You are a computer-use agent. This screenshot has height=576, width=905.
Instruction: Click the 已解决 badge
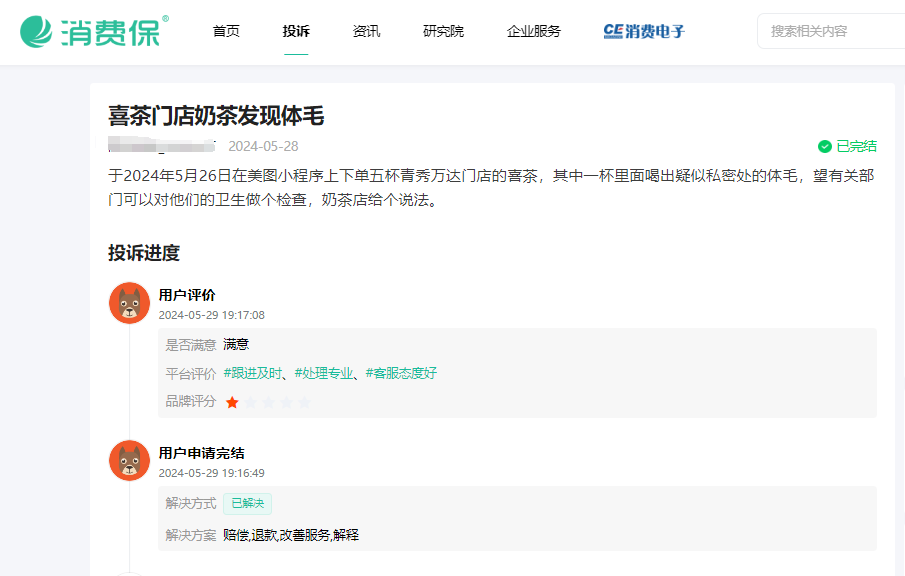point(248,504)
